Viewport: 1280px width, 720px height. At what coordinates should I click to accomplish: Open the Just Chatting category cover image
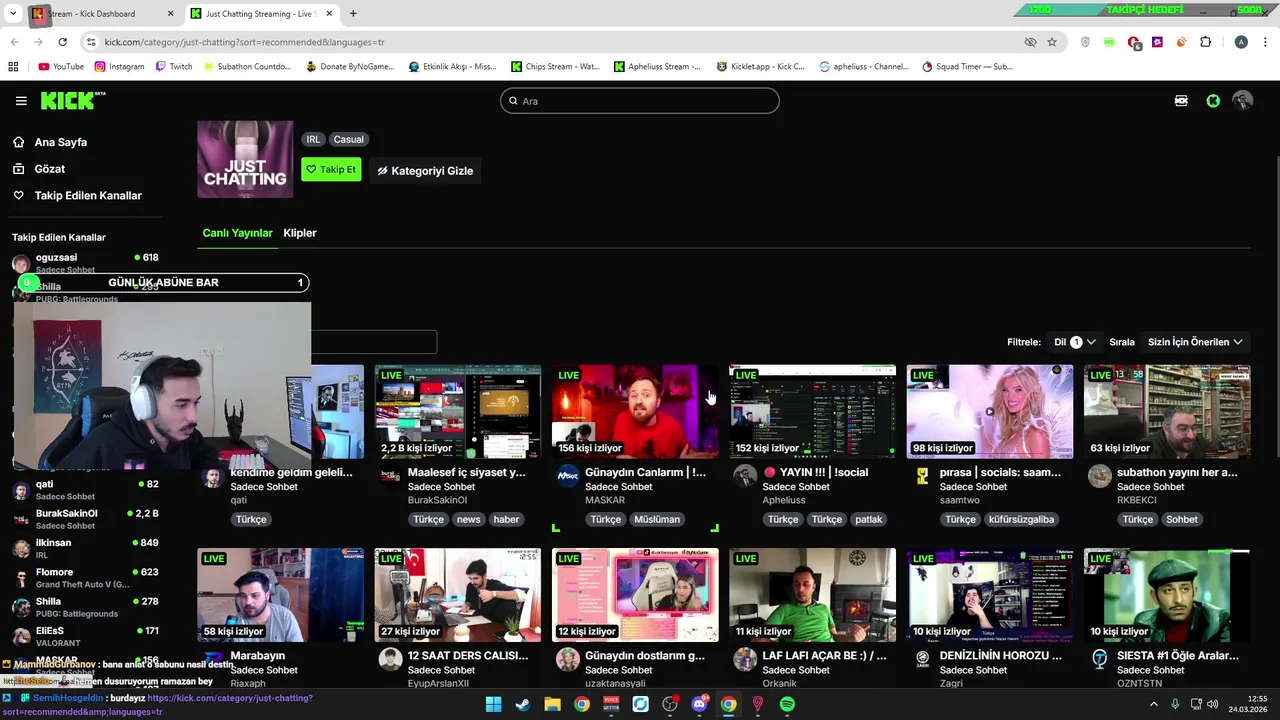tap(245, 159)
